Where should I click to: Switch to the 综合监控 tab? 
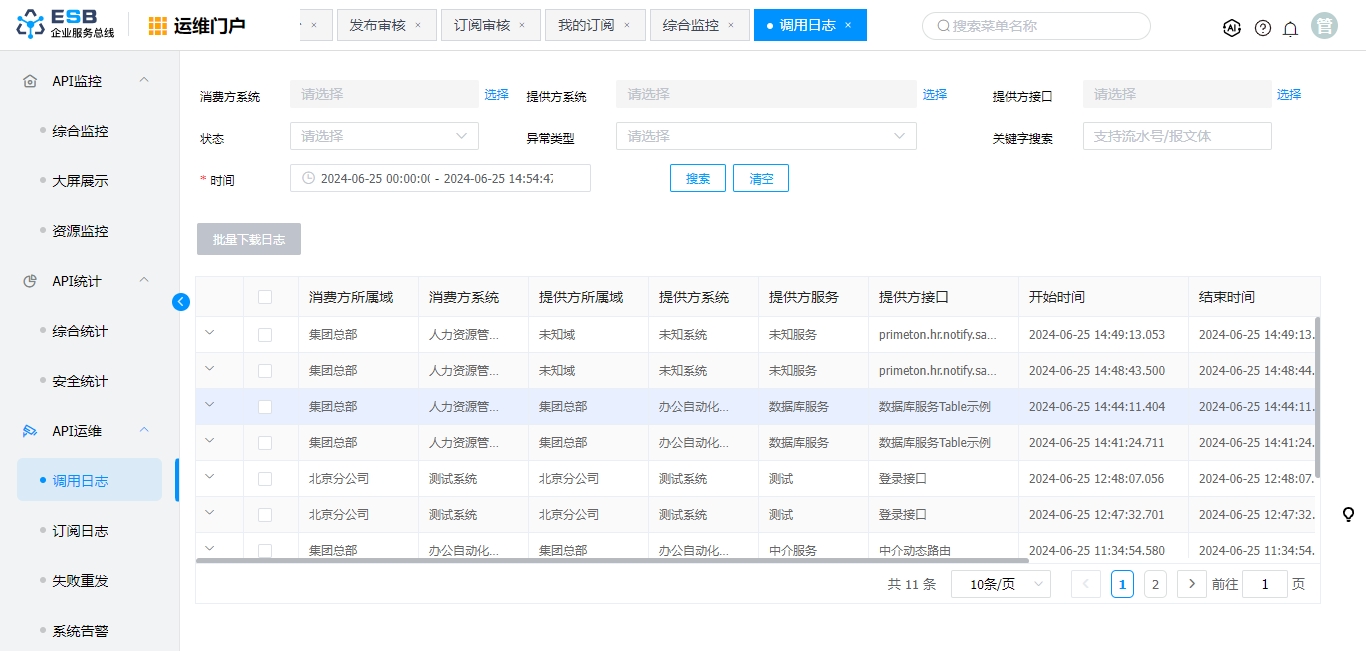(691, 25)
